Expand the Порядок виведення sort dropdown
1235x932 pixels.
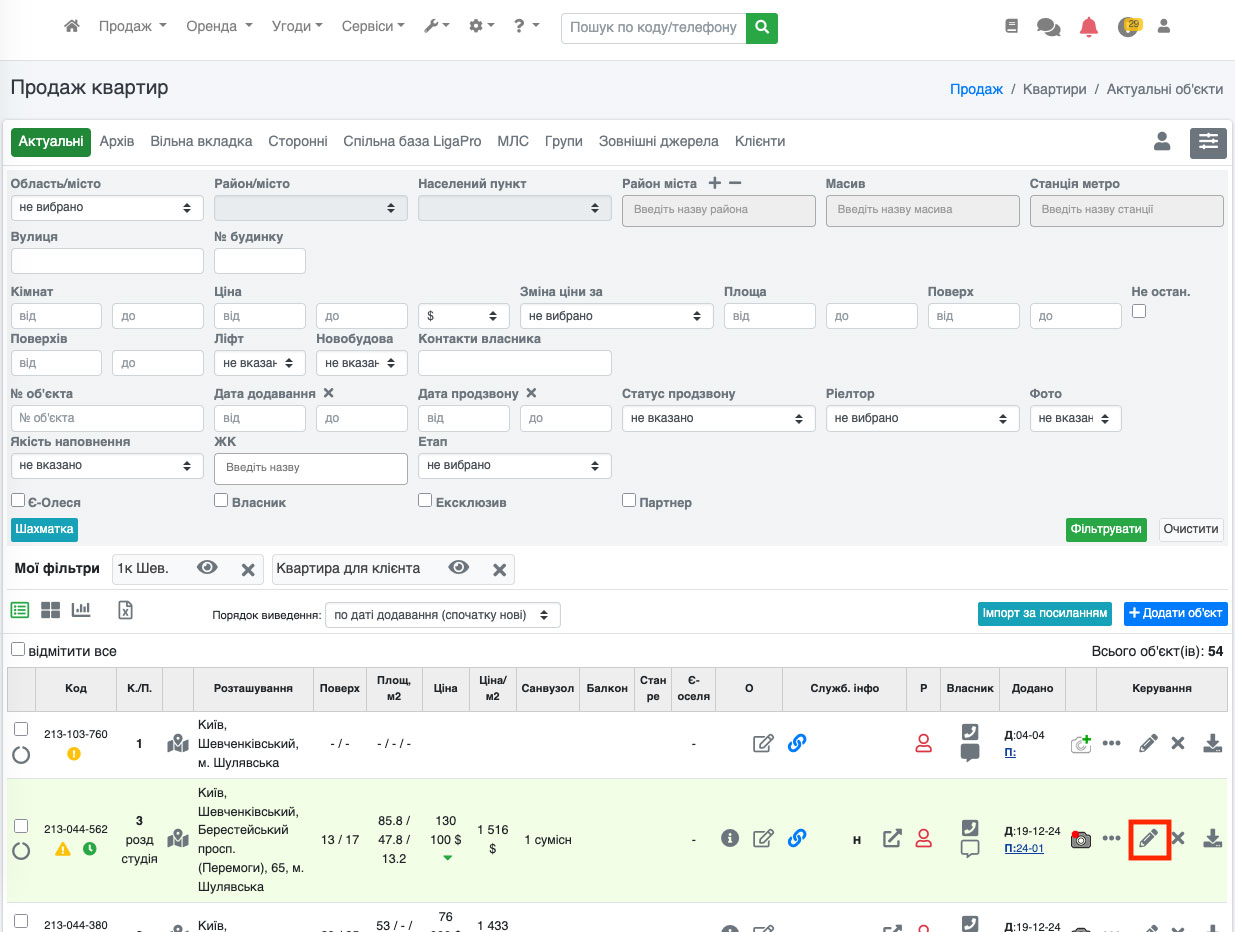(442, 615)
